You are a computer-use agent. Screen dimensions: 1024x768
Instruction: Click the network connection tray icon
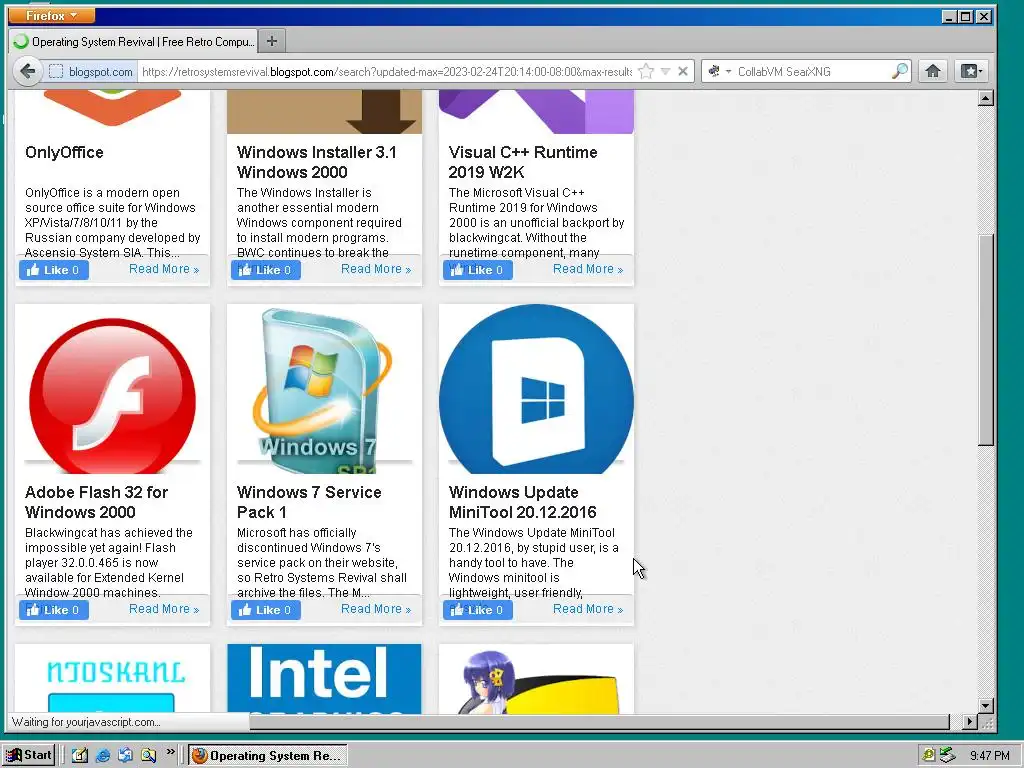pos(947,756)
